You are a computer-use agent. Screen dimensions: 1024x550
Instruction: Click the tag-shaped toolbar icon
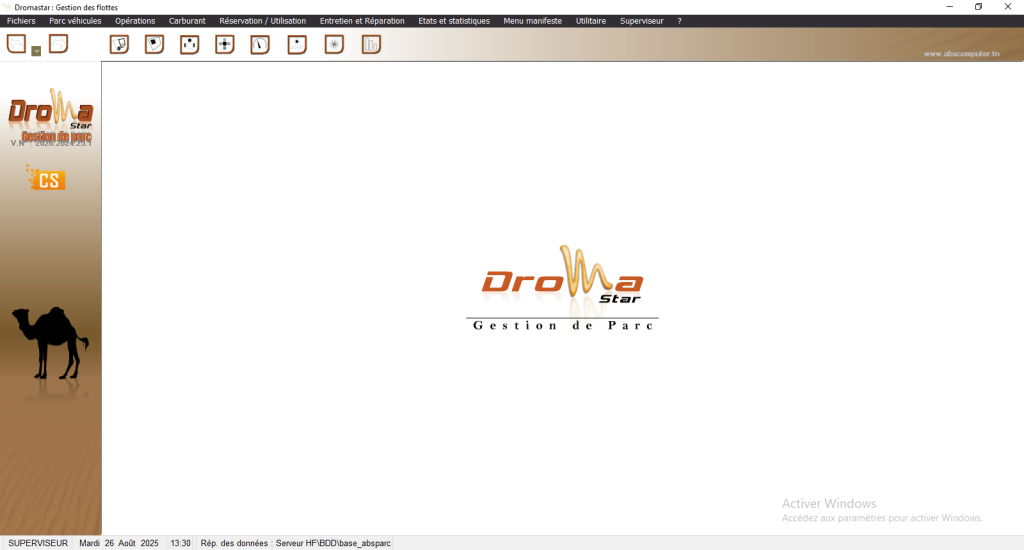pos(154,44)
